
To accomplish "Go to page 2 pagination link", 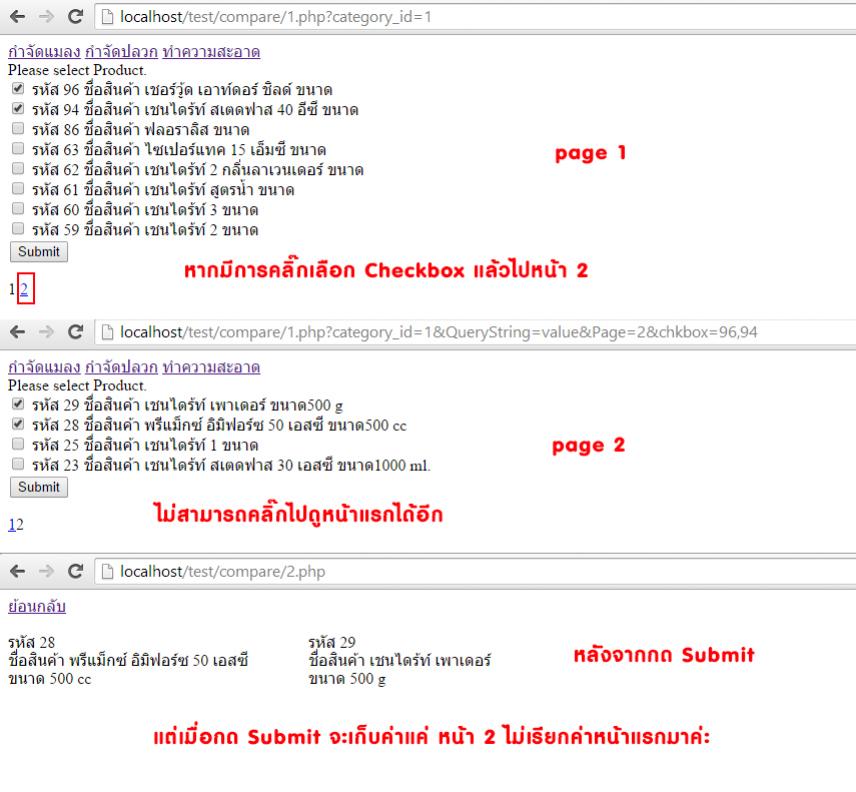I will 24,289.
